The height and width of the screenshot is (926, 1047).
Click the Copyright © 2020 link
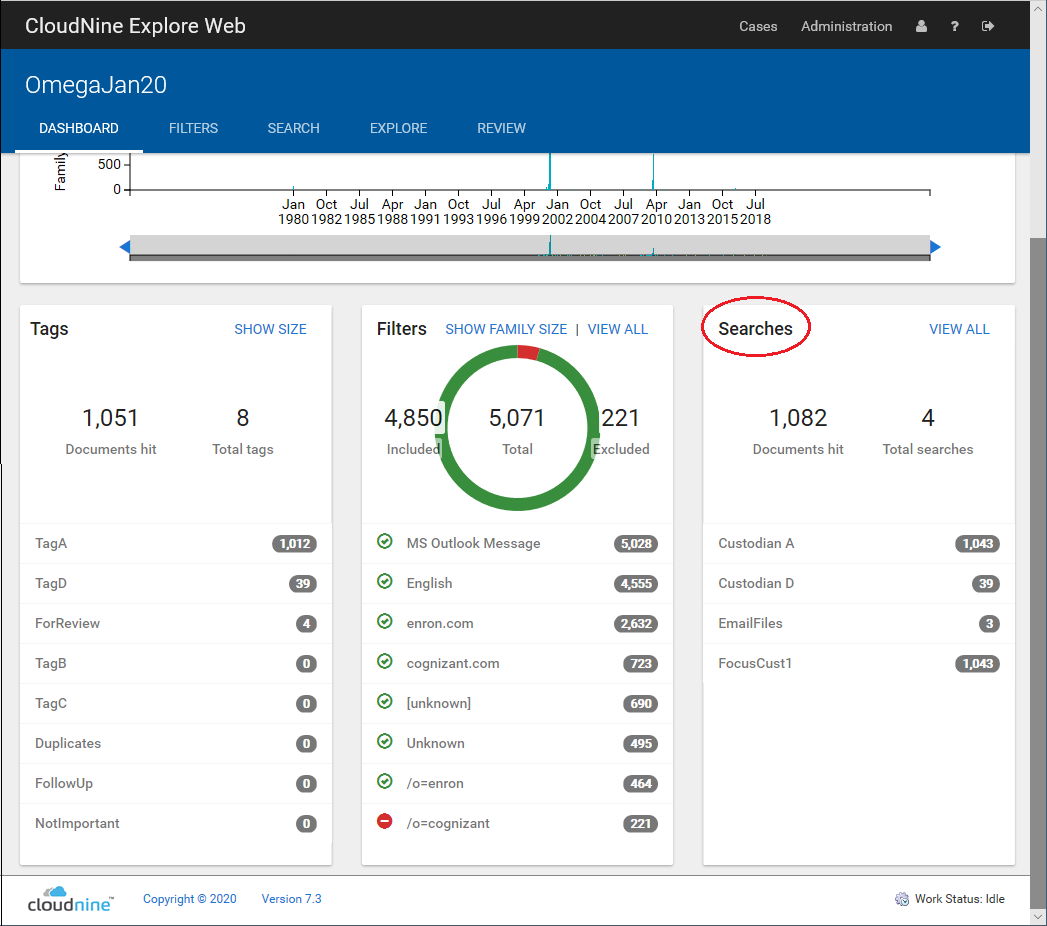(x=190, y=899)
